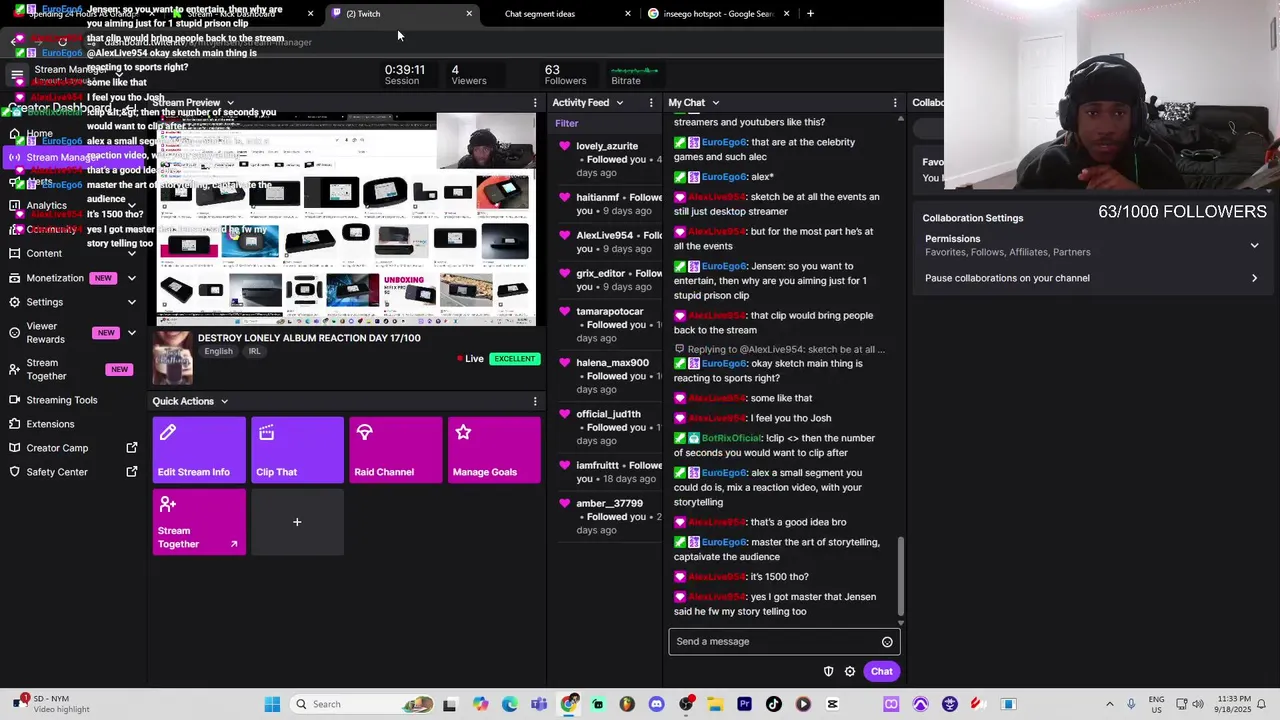Open Premiere Pro from the taskbar
This screenshot has width=1280, height=720.
744,704
